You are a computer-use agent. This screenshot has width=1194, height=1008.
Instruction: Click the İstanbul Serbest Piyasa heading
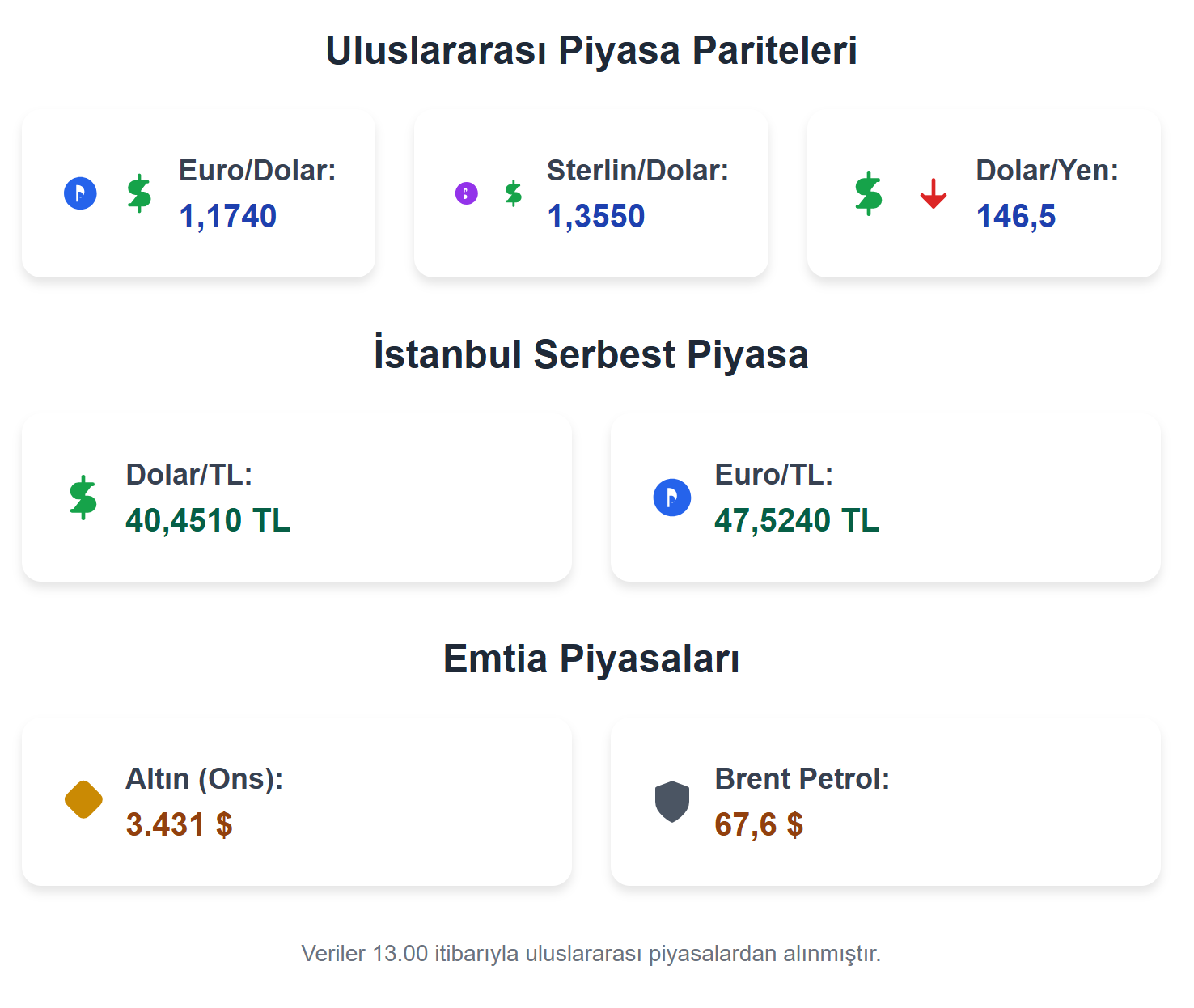(x=591, y=354)
